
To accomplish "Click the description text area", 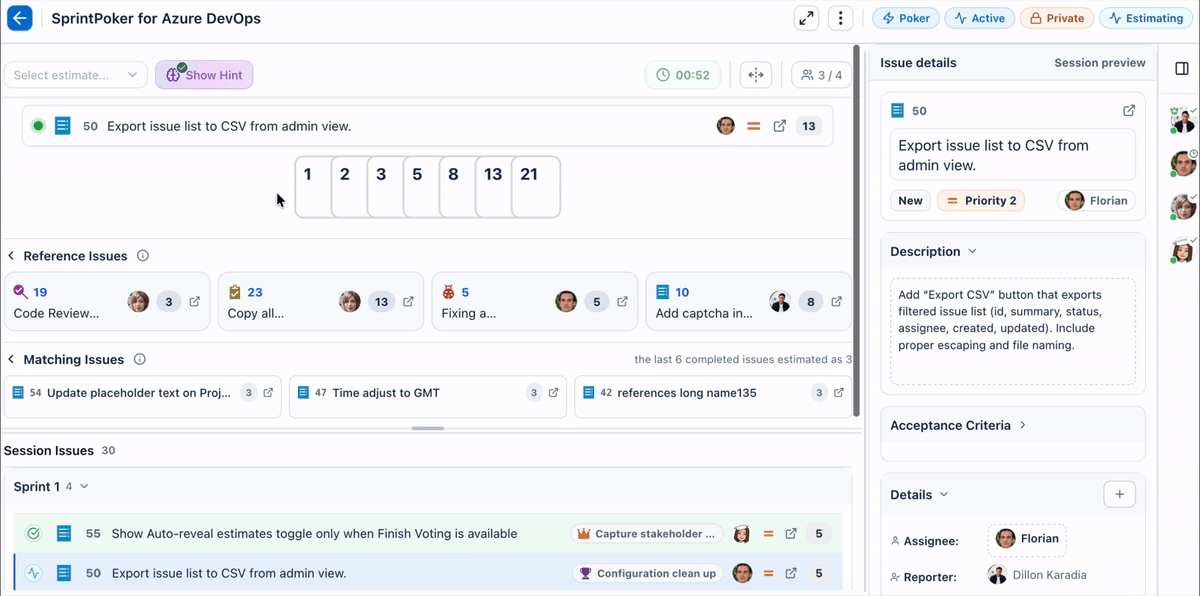I will (x=1013, y=332).
